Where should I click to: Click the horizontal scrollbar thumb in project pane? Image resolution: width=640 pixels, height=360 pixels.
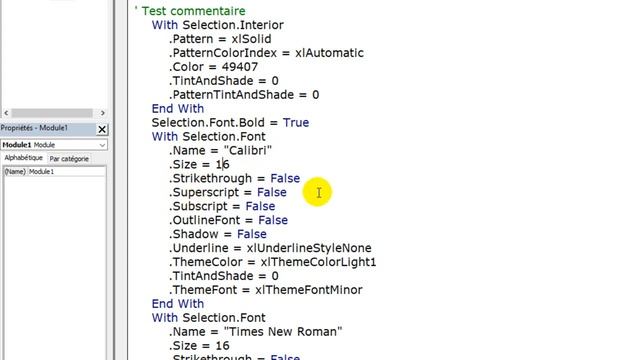click(52, 113)
